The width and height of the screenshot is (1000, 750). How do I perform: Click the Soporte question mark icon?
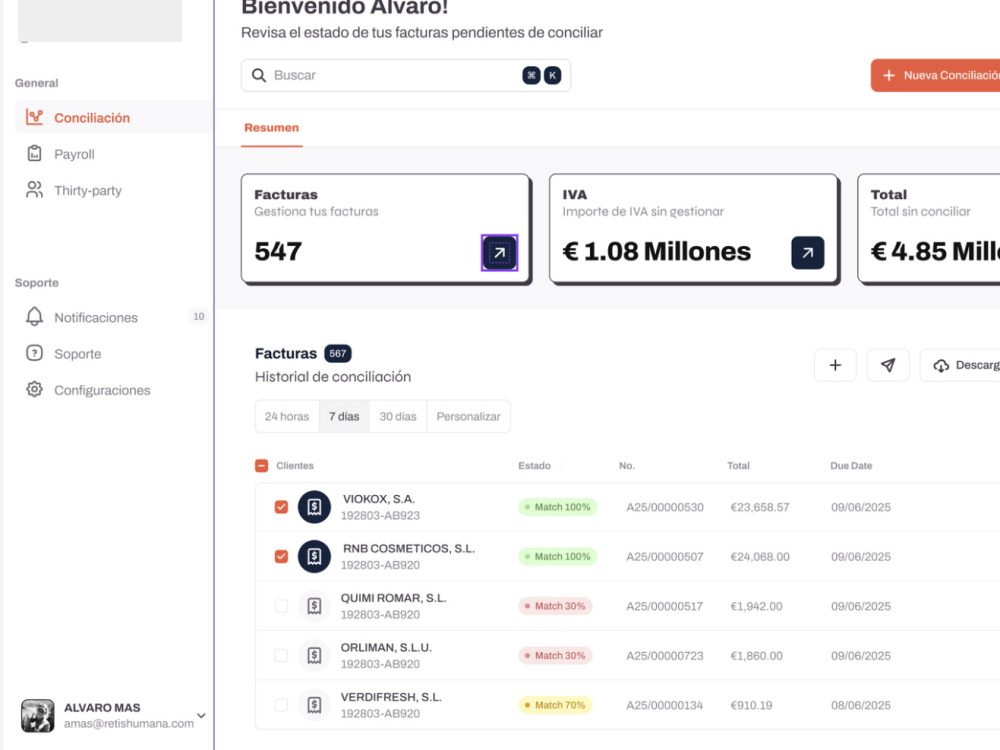[x=34, y=353]
